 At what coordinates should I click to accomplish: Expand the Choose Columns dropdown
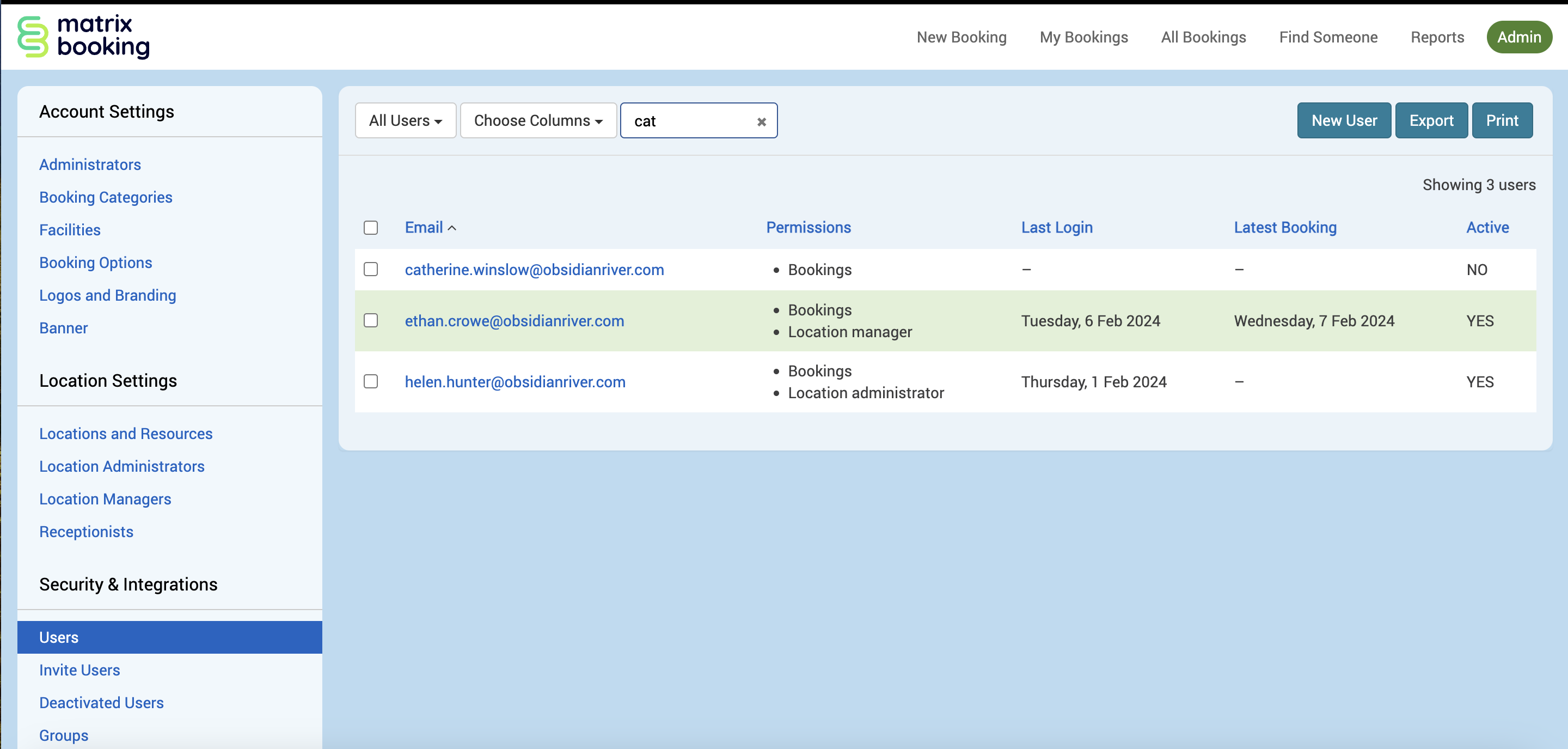538,120
